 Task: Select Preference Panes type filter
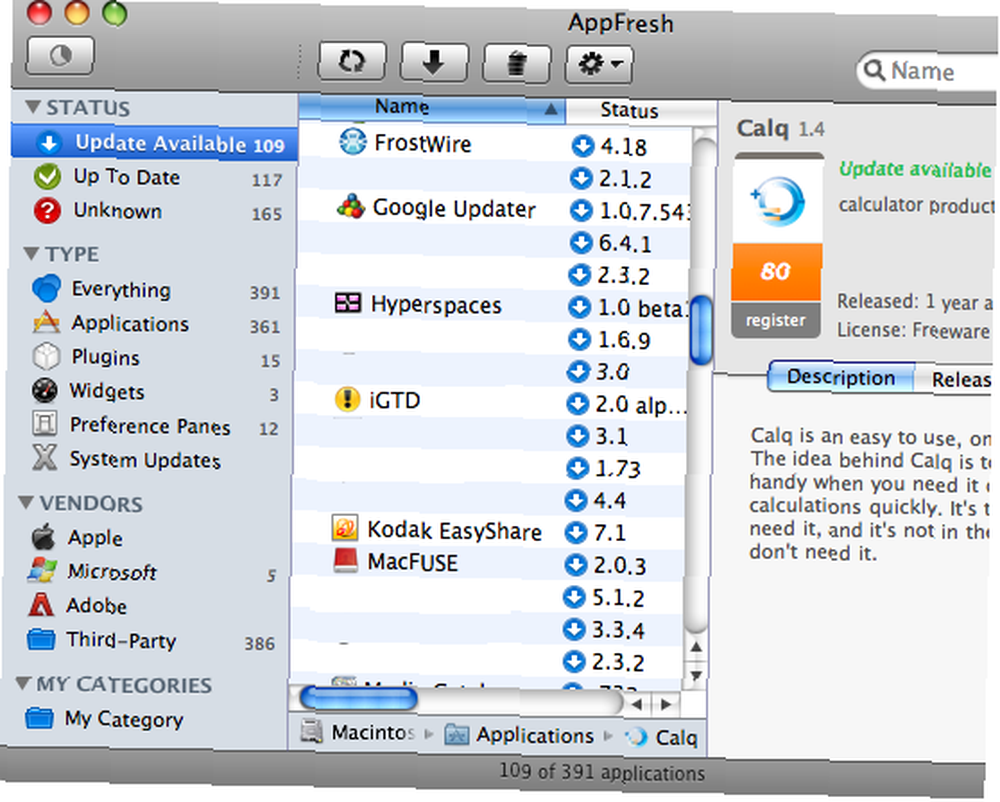click(x=151, y=425)
